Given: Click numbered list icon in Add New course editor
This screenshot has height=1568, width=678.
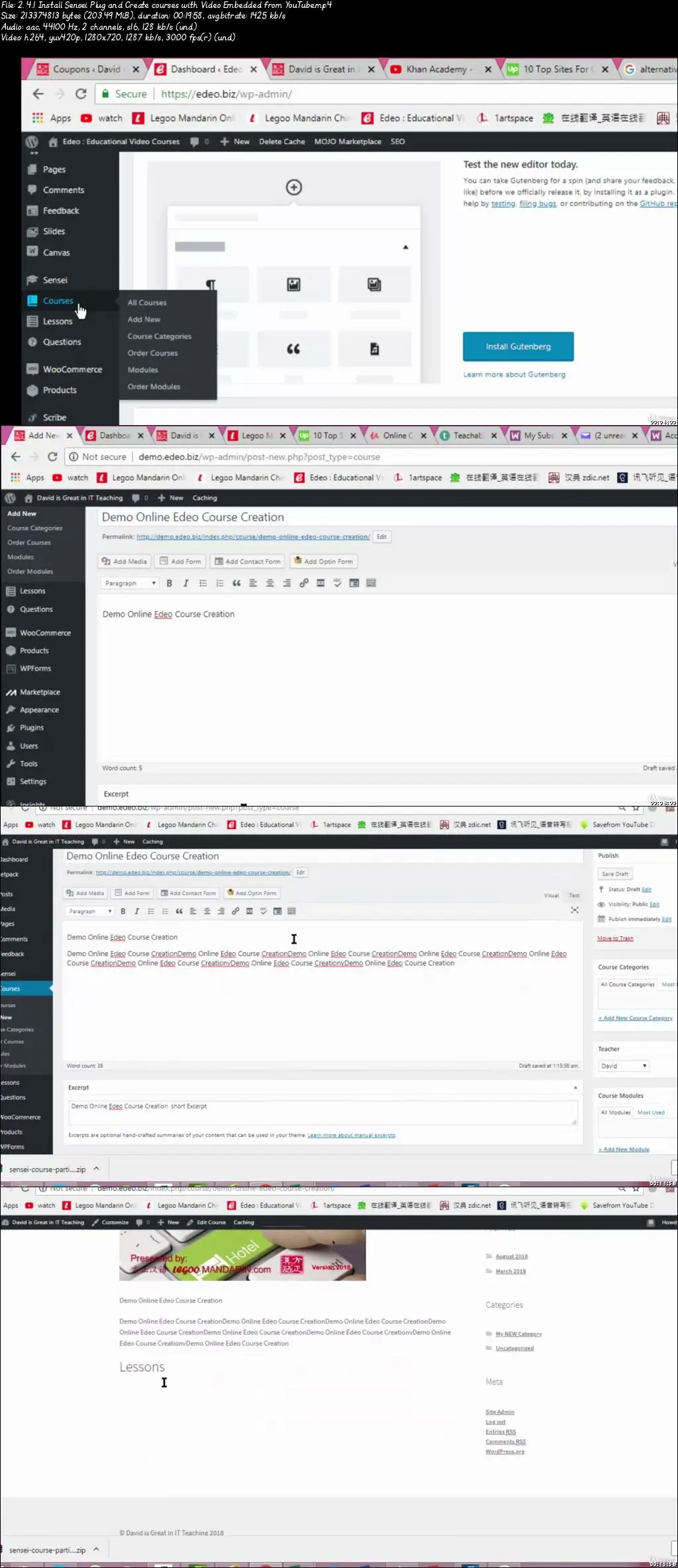Looking at the screenshot, I should pyautogui.click(x=220, y=583).
